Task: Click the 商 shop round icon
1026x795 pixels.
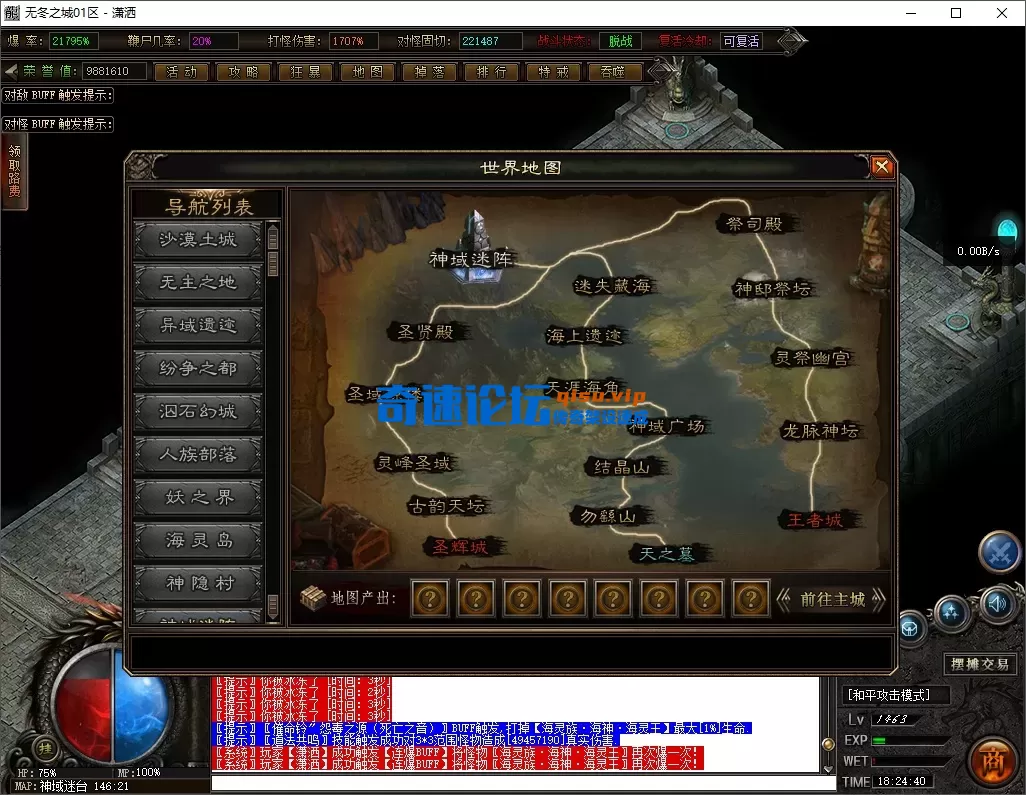Action: [x=992, y=763]
